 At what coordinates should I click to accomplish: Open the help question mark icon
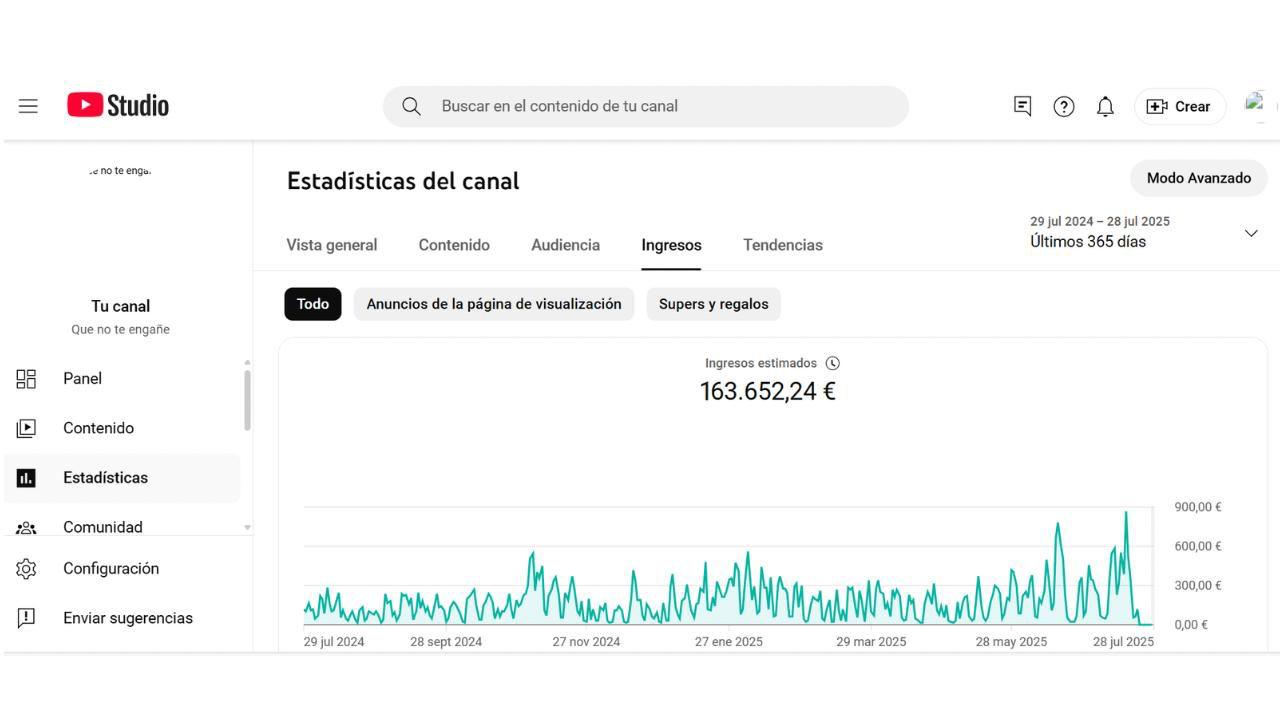tap(1063, 106)
